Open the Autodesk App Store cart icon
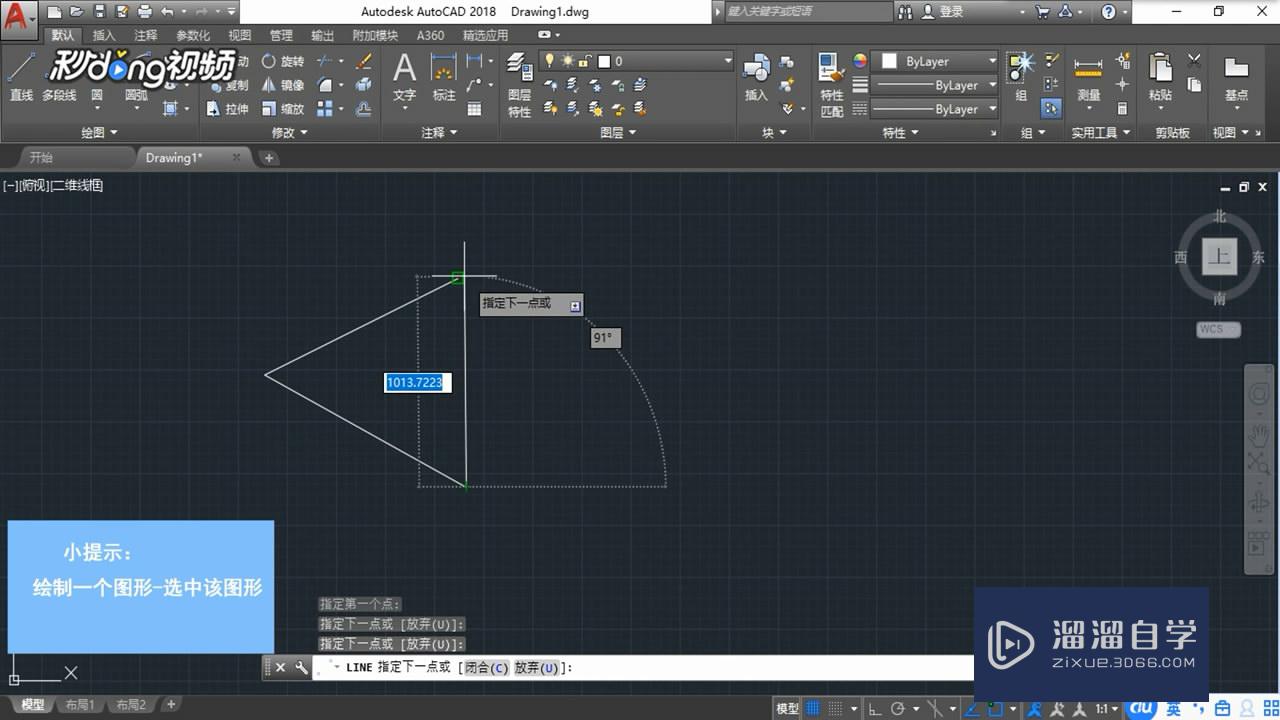Screen dimensions: 1280x720 click(1043, 12)
